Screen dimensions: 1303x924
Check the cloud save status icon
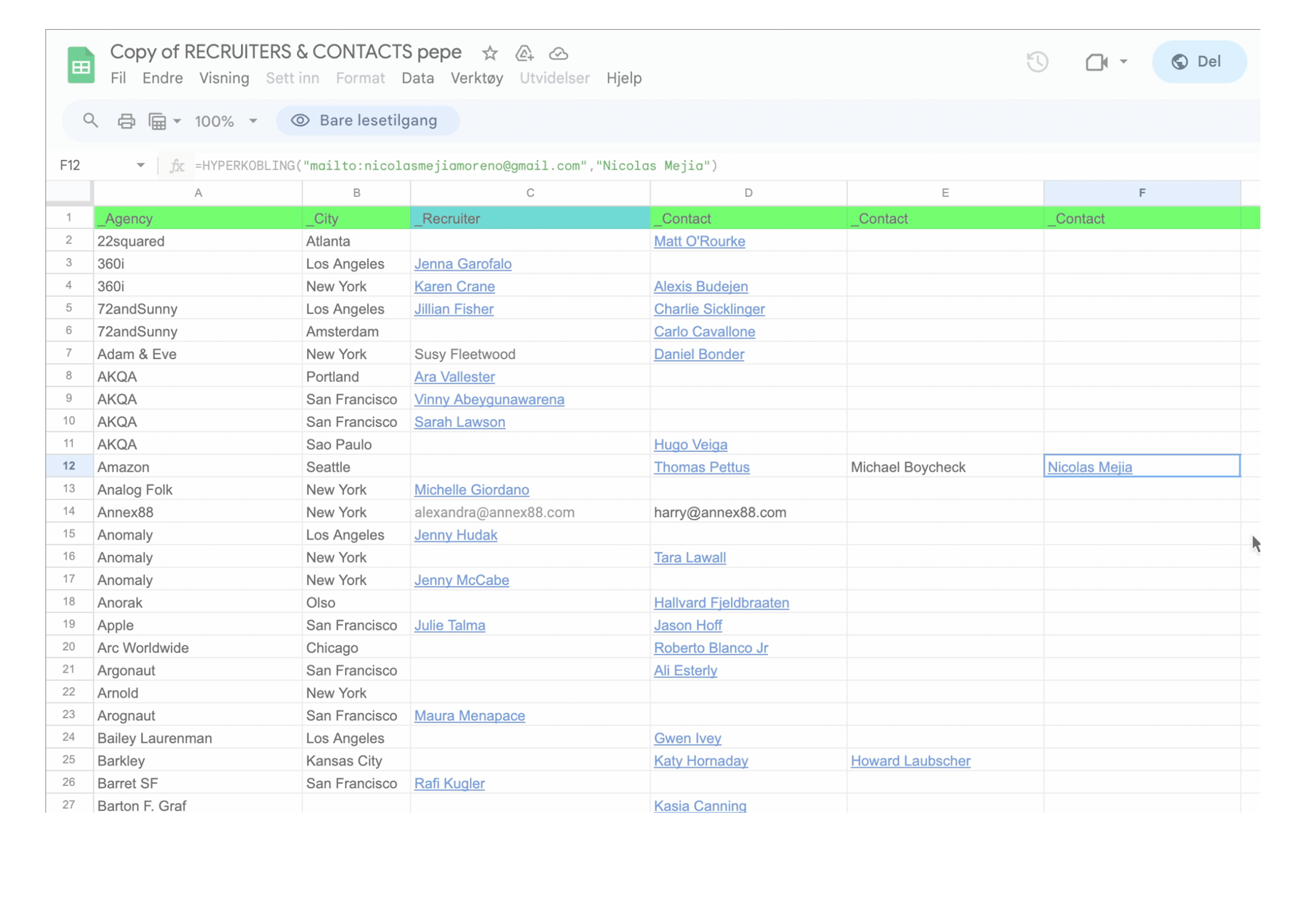tap(558, 54)
